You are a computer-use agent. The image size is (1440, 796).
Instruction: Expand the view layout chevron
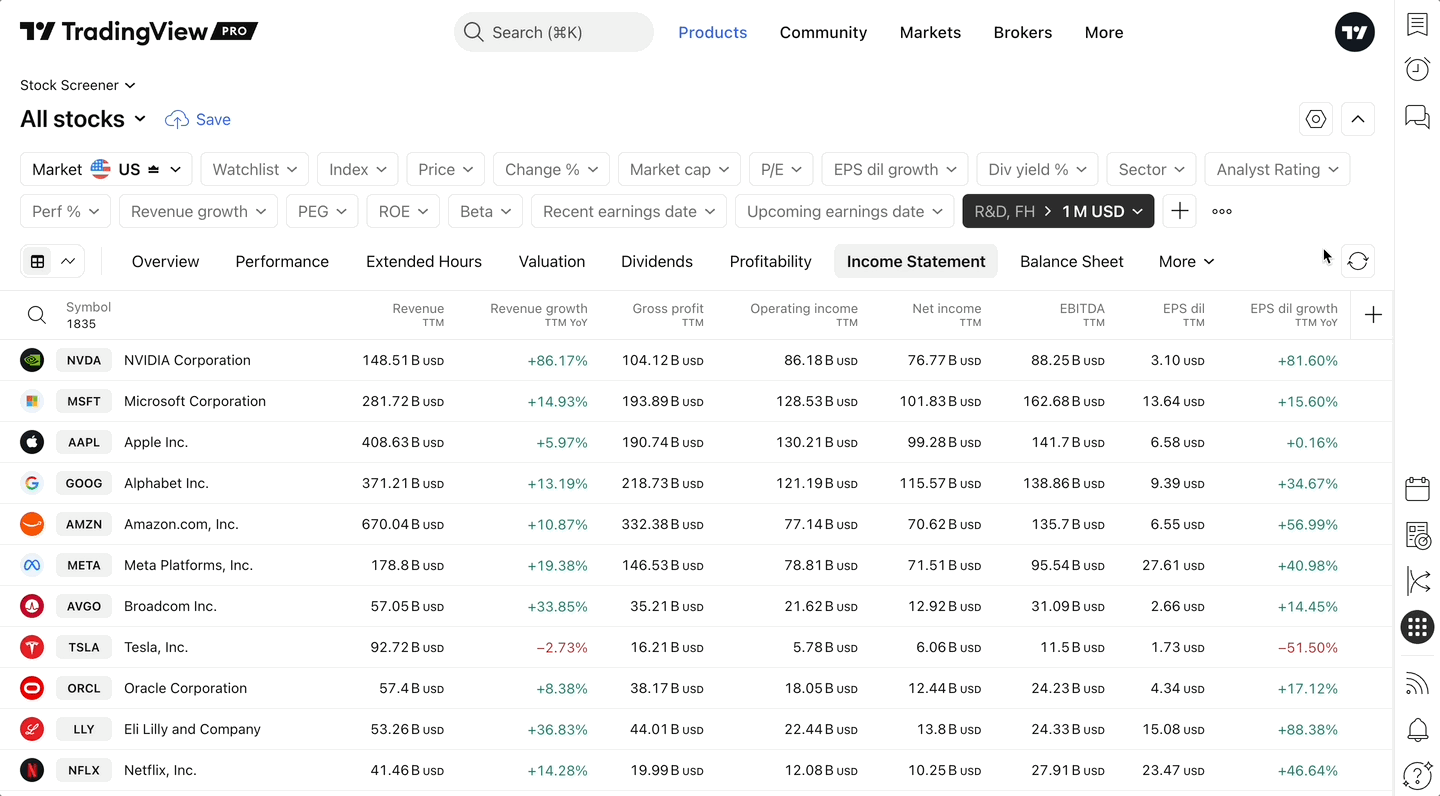pos(68,261)
